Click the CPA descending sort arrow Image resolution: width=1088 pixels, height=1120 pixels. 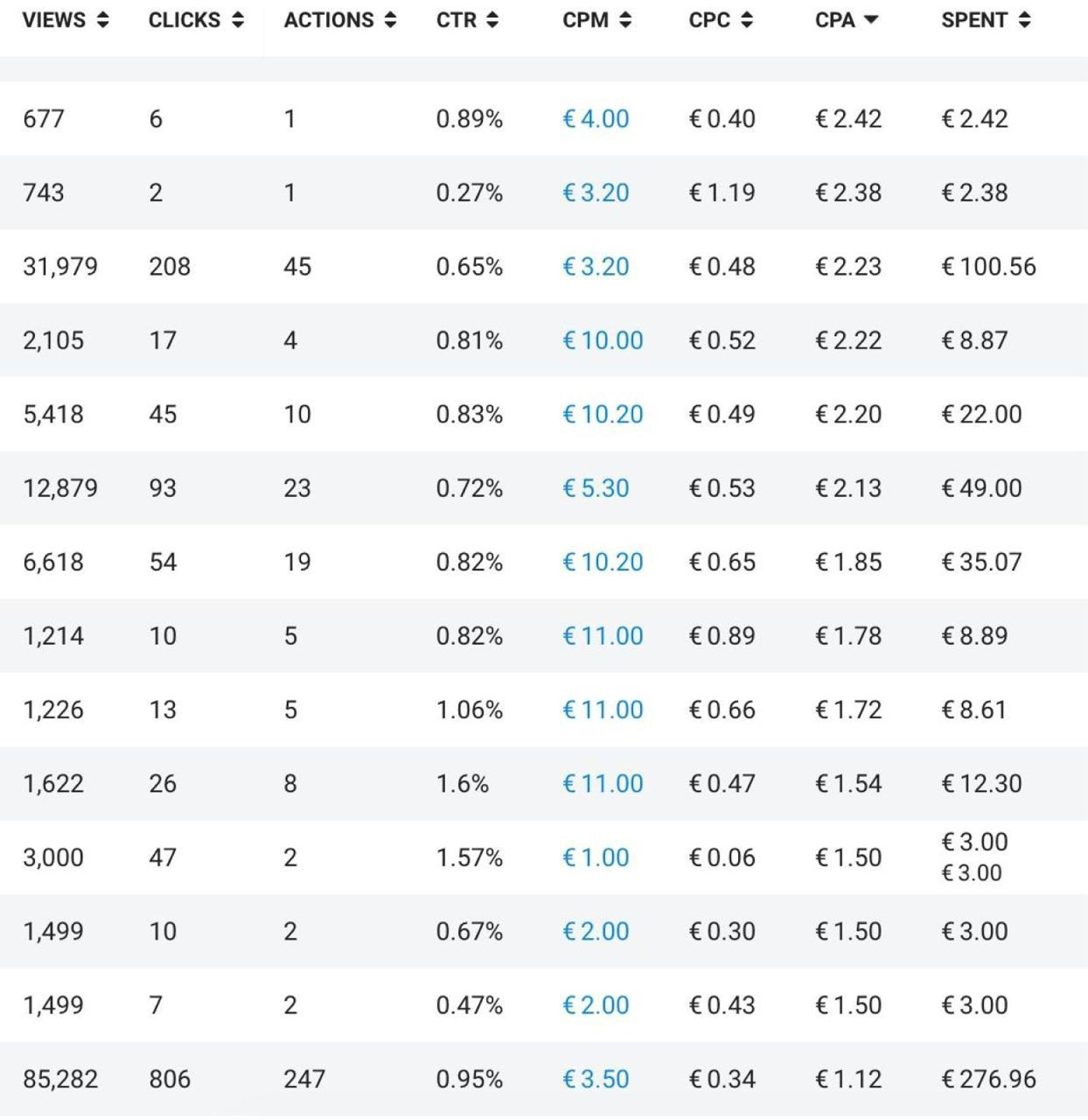pyautogui.click(x=870, y=20)
